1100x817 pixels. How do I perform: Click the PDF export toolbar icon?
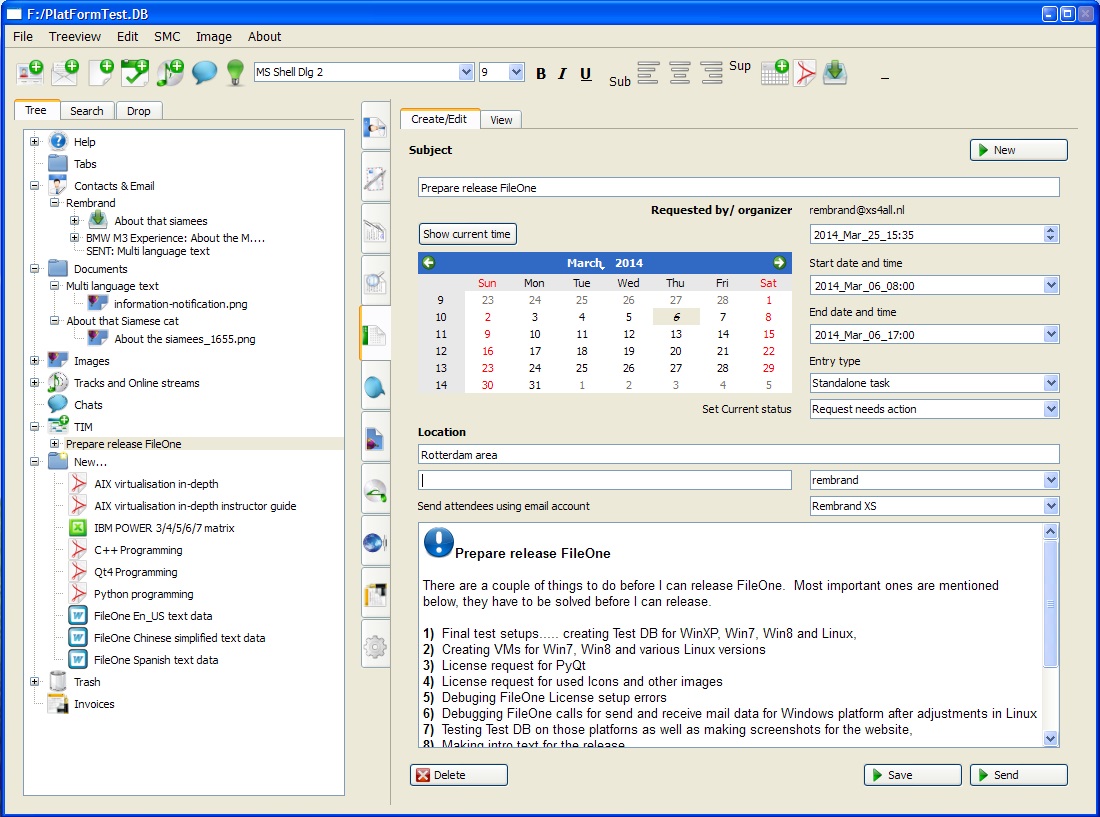click(x=805, y=73)
